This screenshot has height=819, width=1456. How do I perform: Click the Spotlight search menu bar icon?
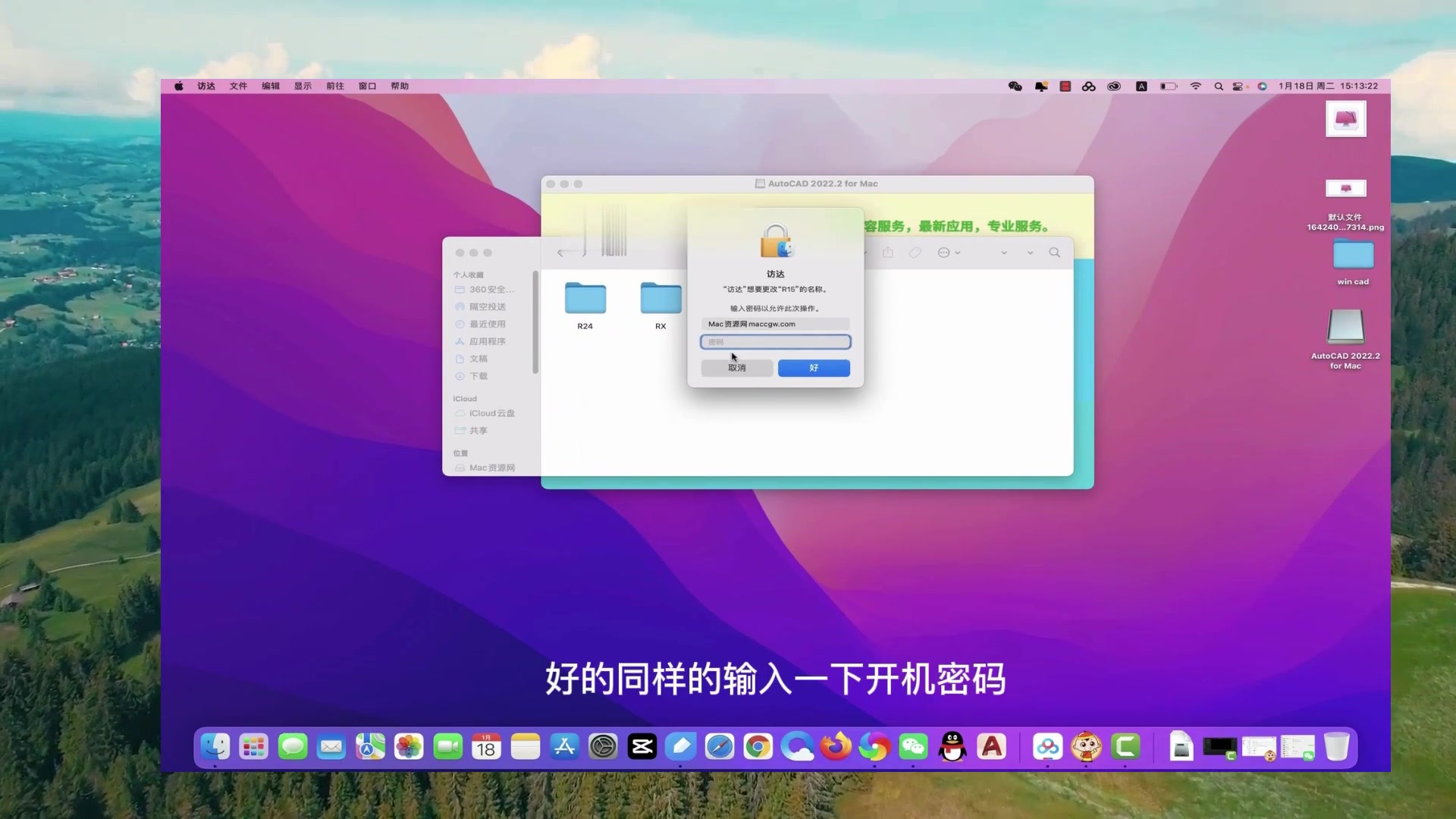click(x=1219, y=86)
